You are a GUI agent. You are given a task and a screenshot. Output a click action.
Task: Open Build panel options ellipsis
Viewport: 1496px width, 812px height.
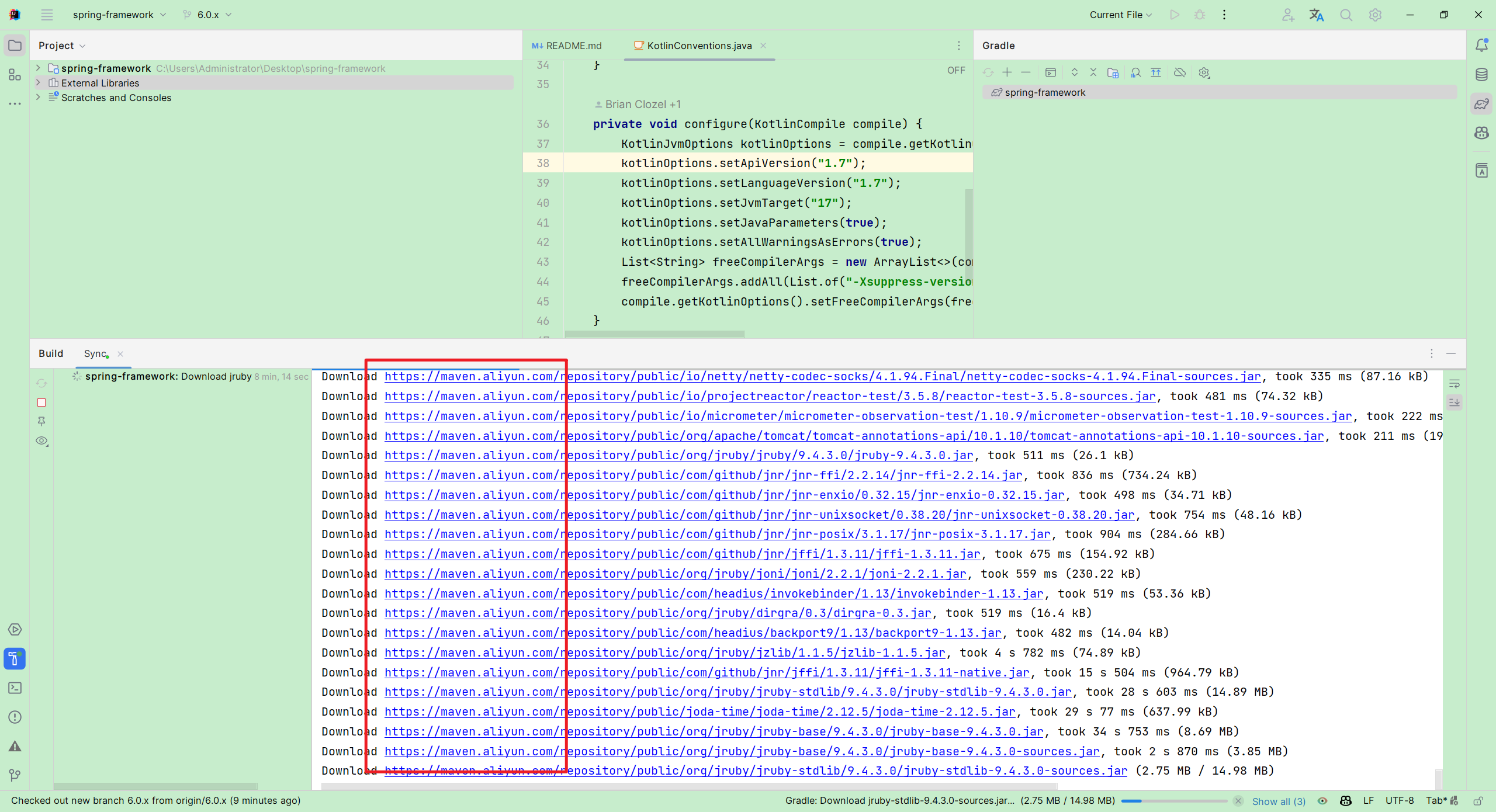point(1432,353)
